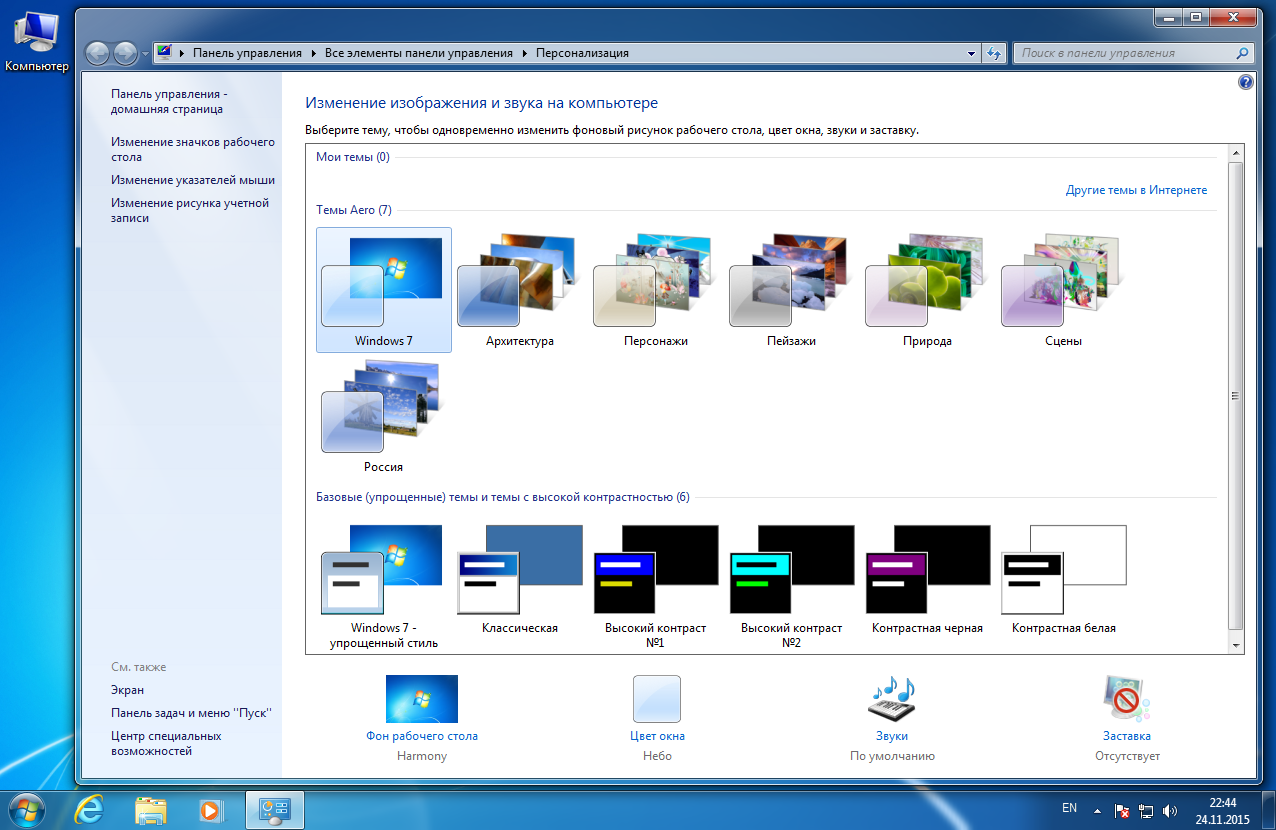Viewport: 1276px width, 830px height.
Task: Open Windows Explorer from the taskbar
Action: click(x=151, y=809)
